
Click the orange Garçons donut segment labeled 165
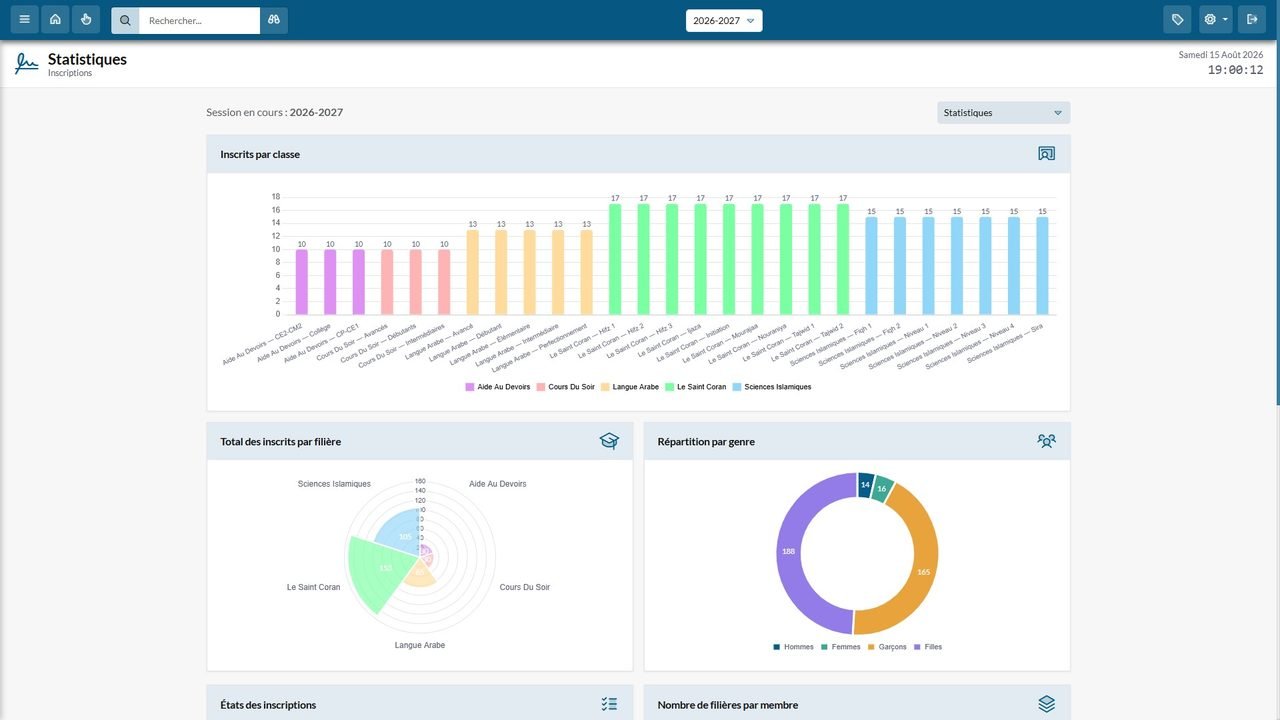pos(922,570)
